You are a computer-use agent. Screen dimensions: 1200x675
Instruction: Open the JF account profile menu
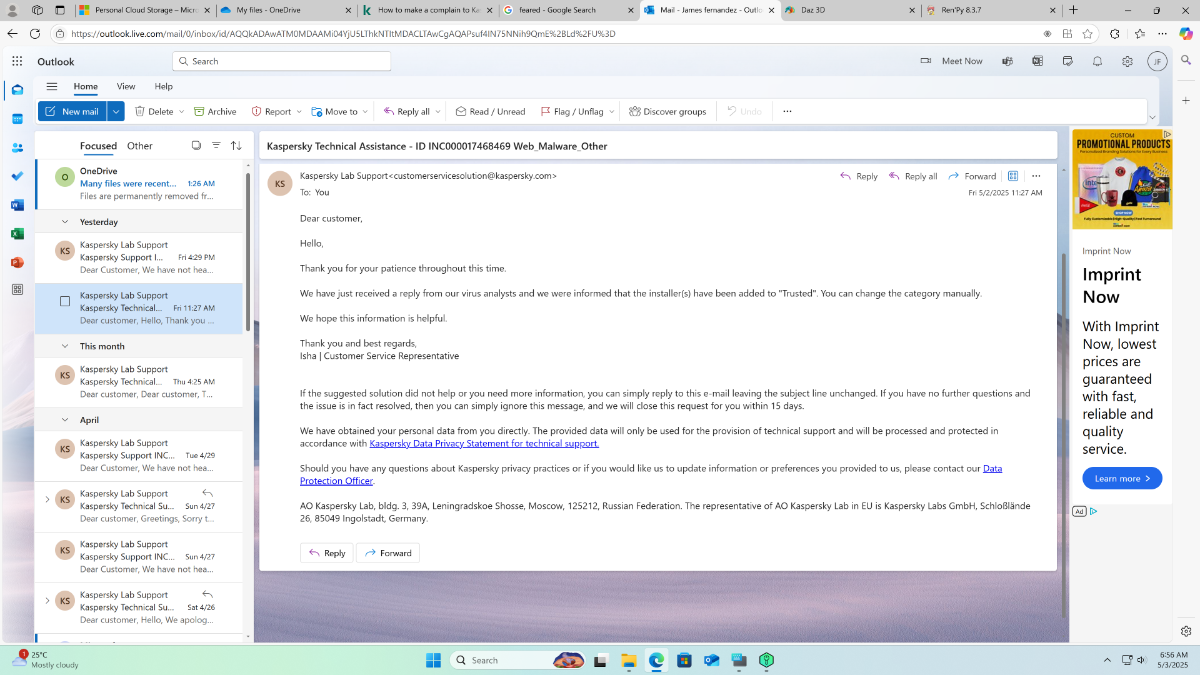coord(1157,61)
